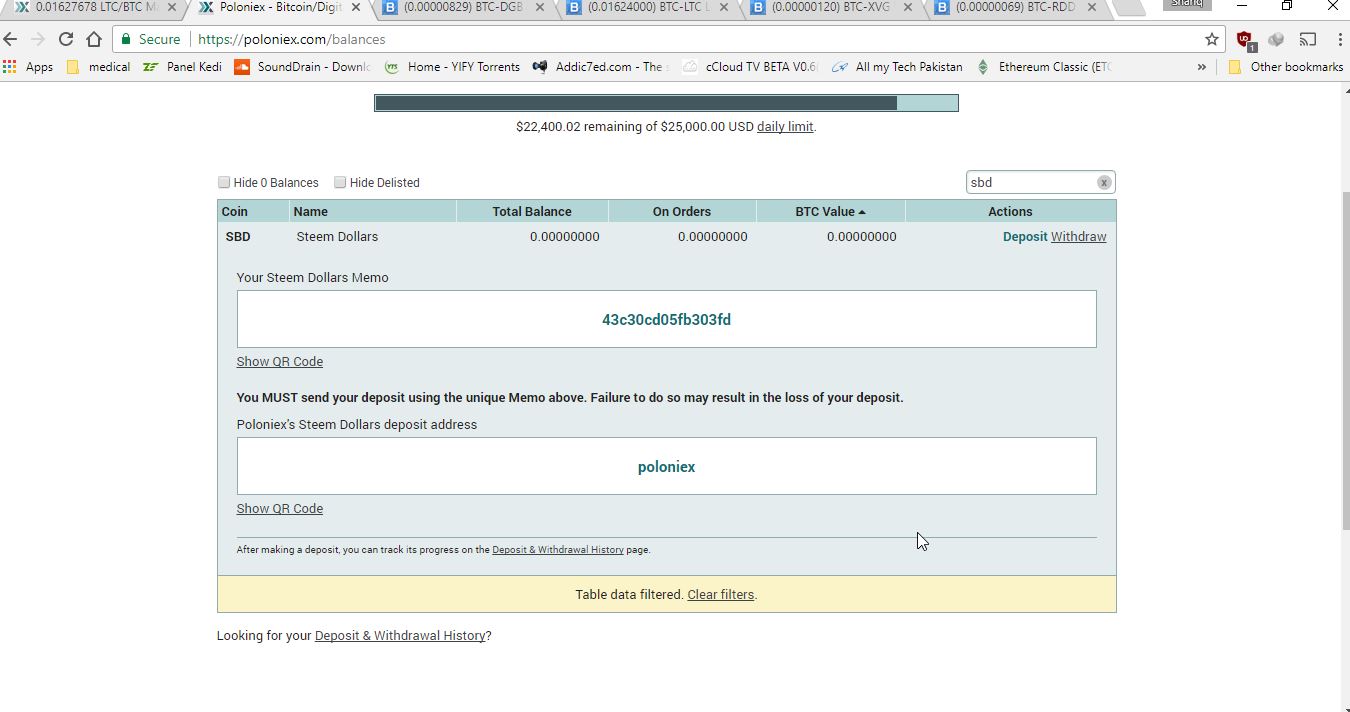Image resolution: width=1350 pixels, height=712 pixels.
Task: Open the daily limit link
Action: point(785,127)
